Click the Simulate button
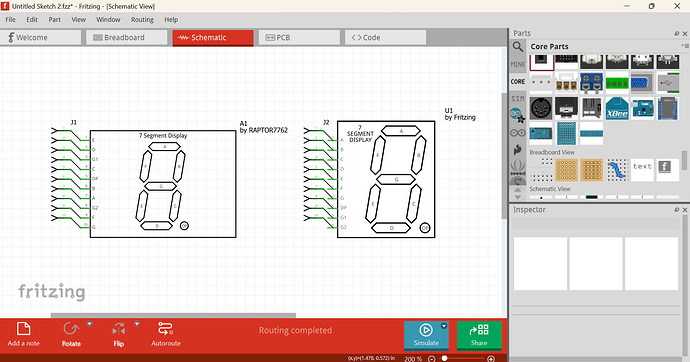690x362 pixels. (426, 335)
